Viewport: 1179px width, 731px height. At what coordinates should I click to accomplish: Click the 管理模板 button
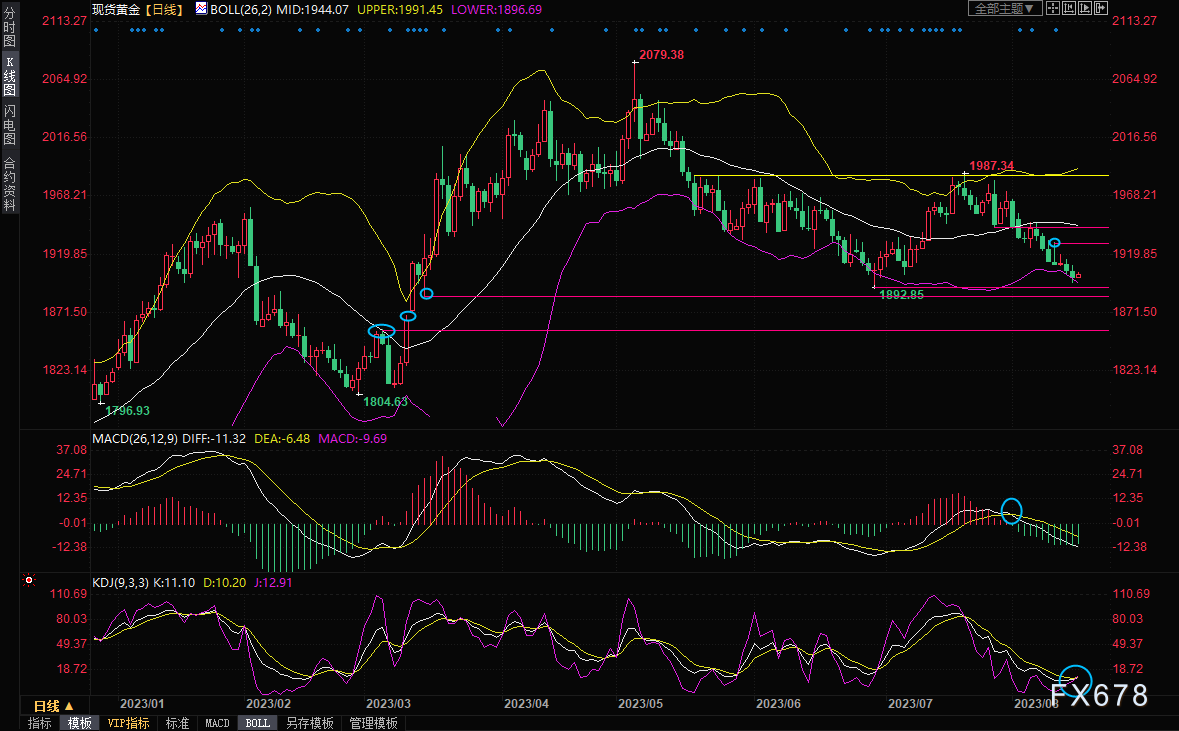(373, 723)
